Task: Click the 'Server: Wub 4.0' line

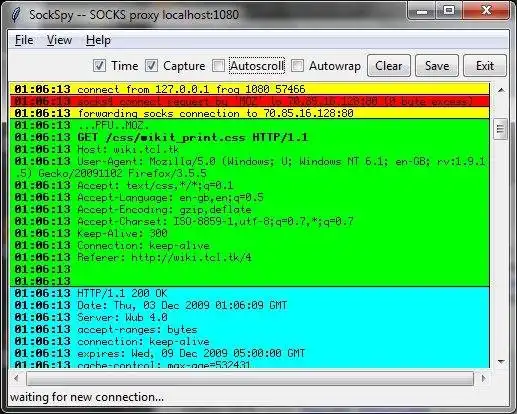Action: 250,317
